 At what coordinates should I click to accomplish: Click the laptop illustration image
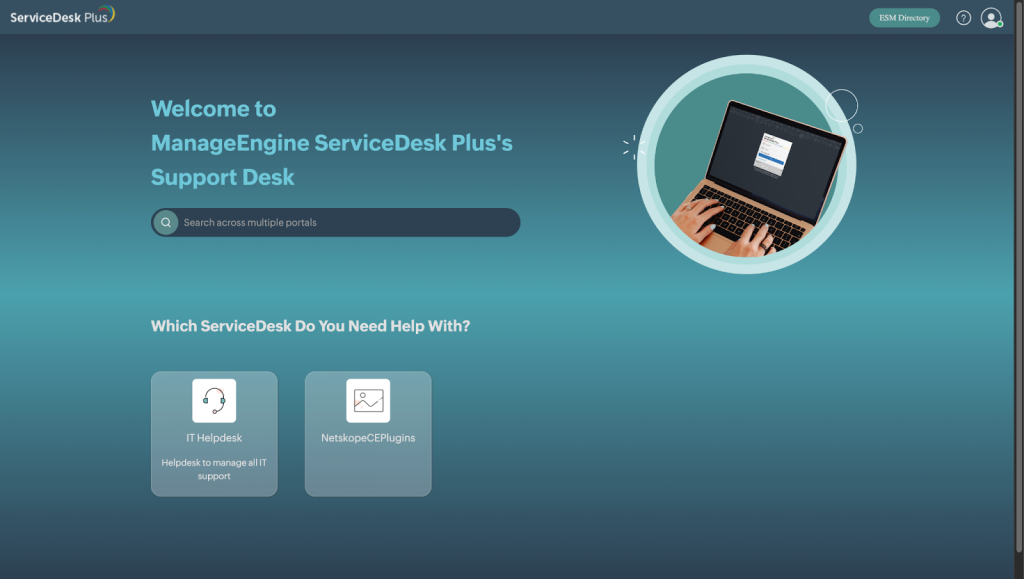tap(747, 164)
